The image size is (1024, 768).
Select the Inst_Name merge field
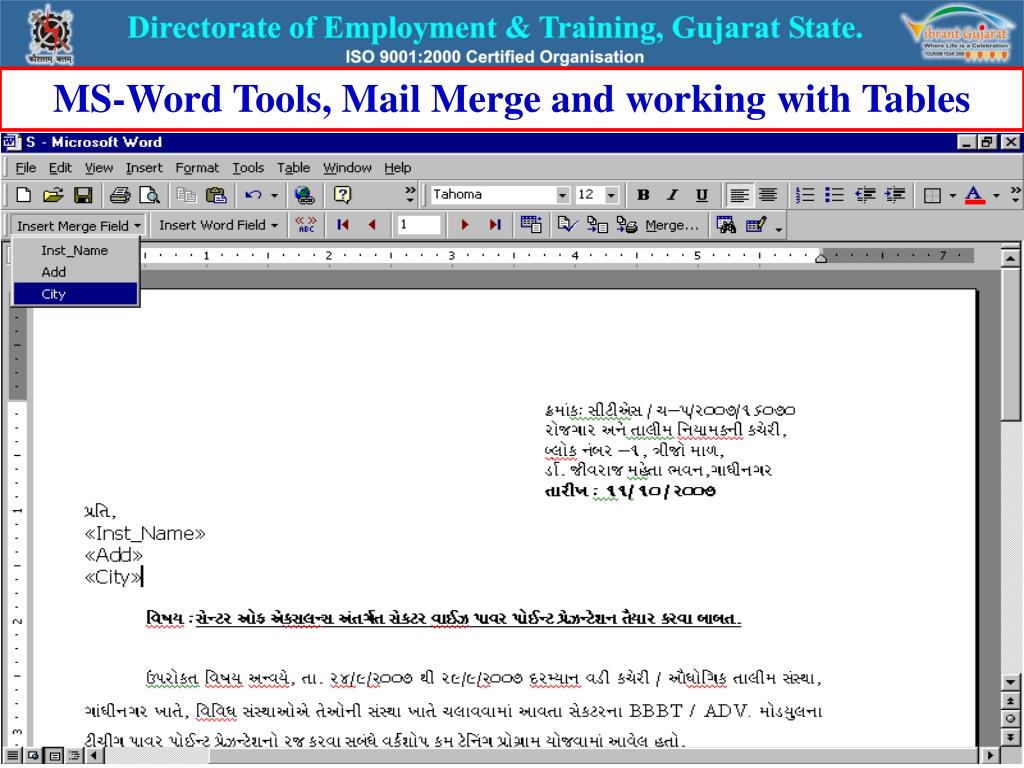point(75,251)
